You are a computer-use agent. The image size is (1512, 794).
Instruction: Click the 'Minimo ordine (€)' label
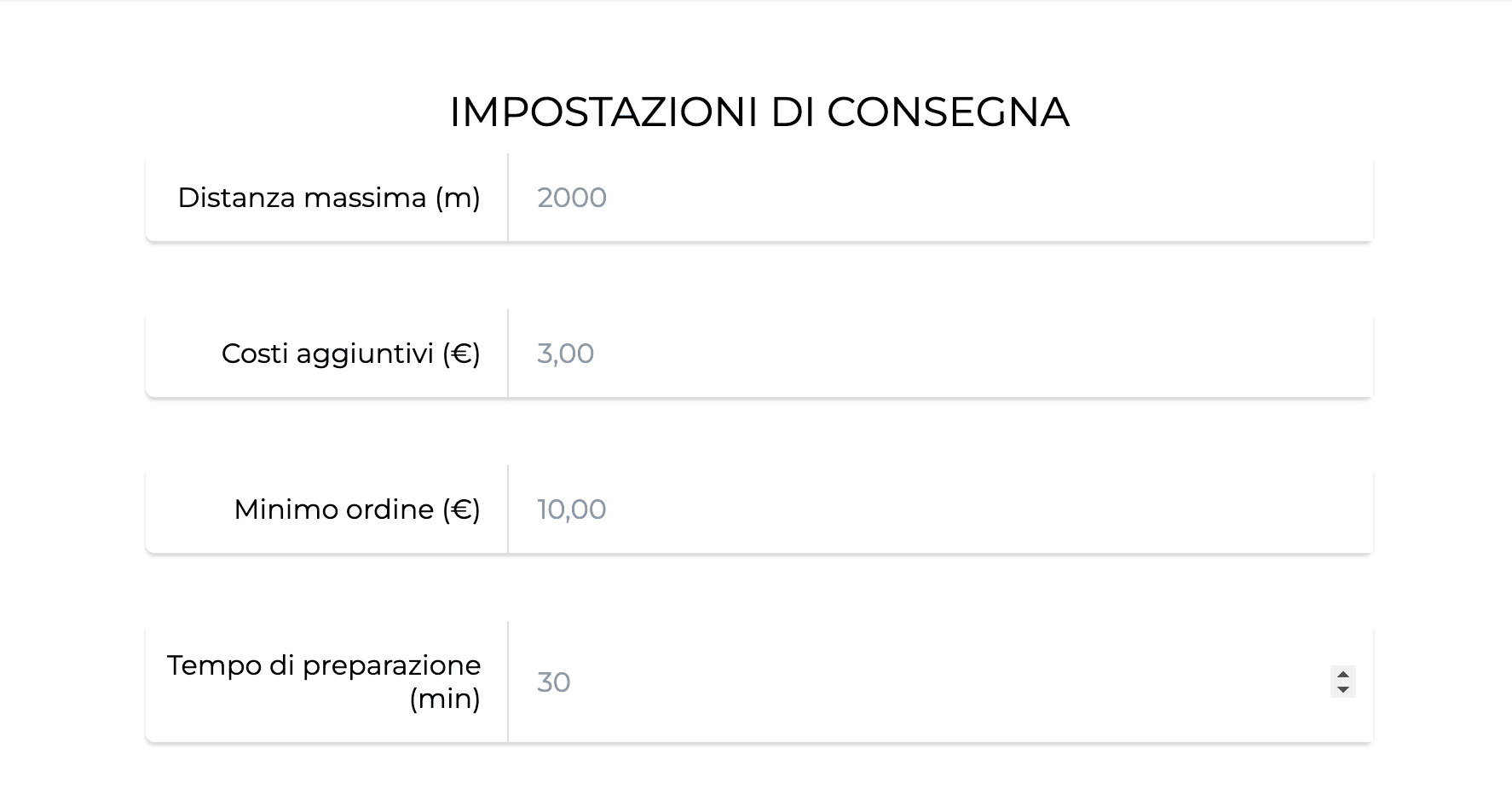[357, 509]
